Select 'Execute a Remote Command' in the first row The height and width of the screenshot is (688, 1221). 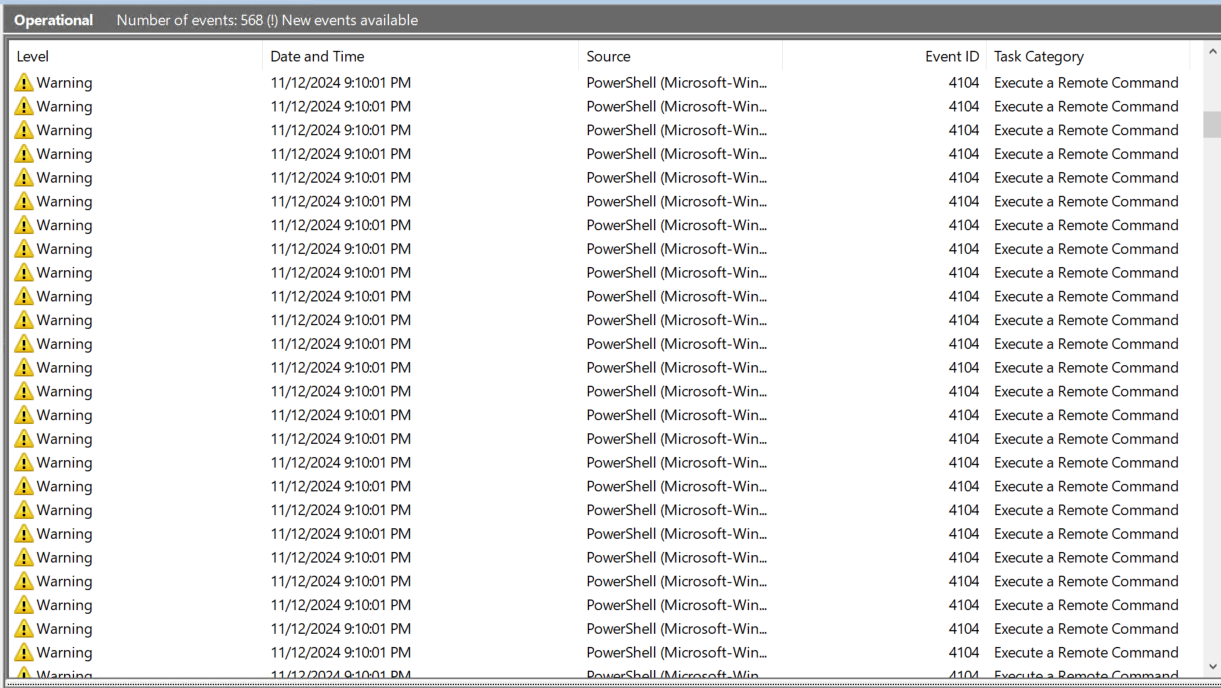tap(1086, 83)
